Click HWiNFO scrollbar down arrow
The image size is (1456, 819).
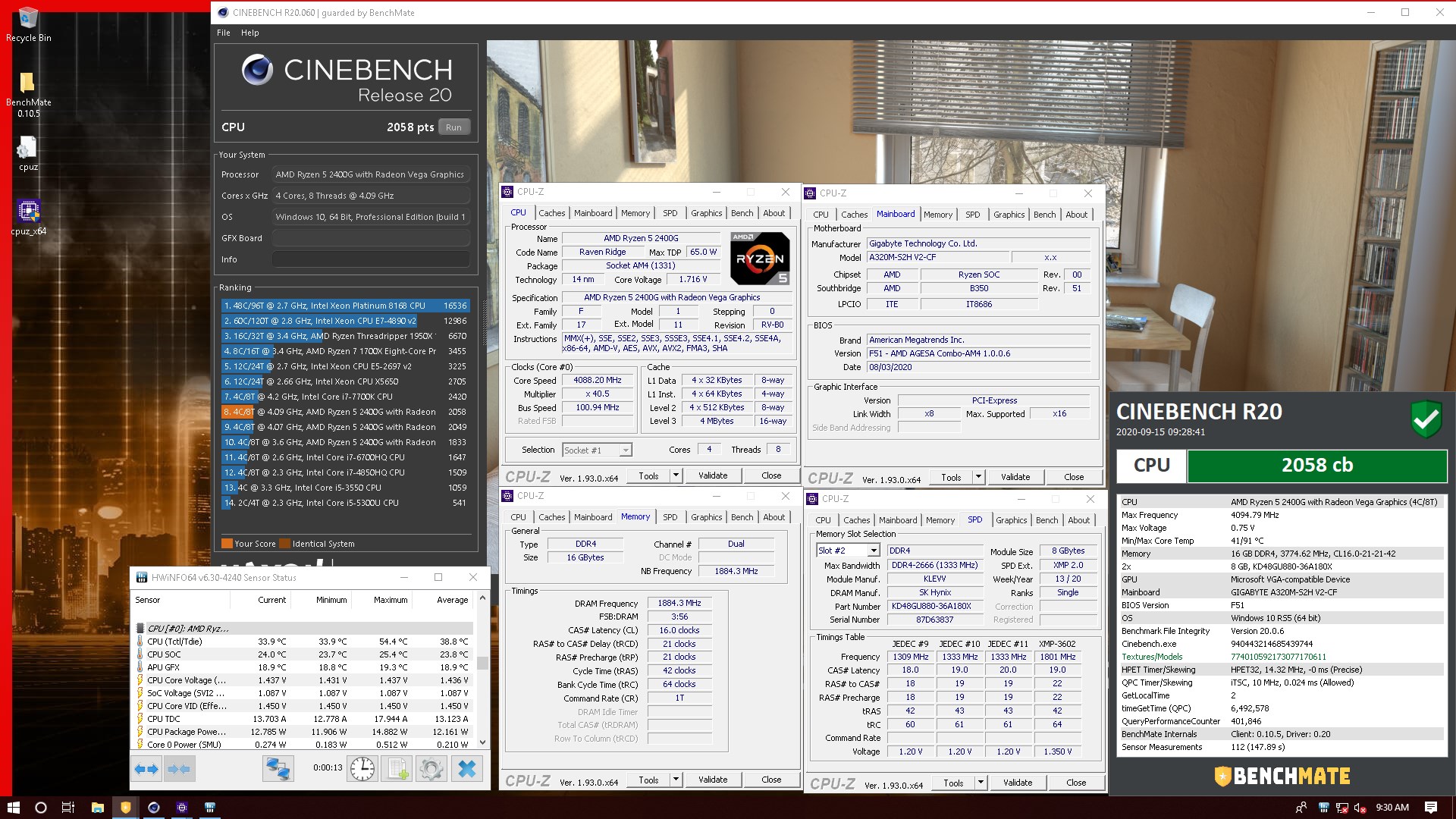(x=482, y=742)
